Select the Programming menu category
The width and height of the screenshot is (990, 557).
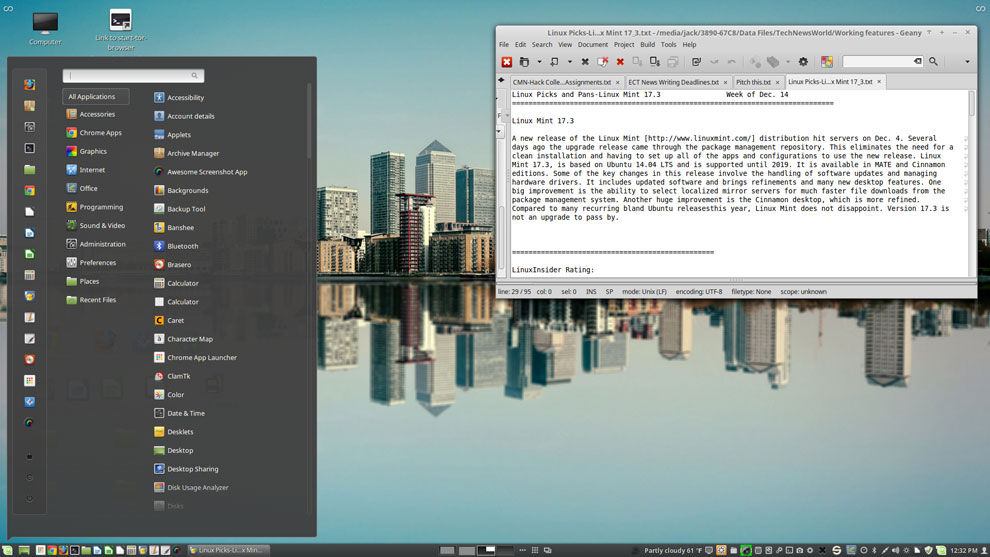point(95,207)
